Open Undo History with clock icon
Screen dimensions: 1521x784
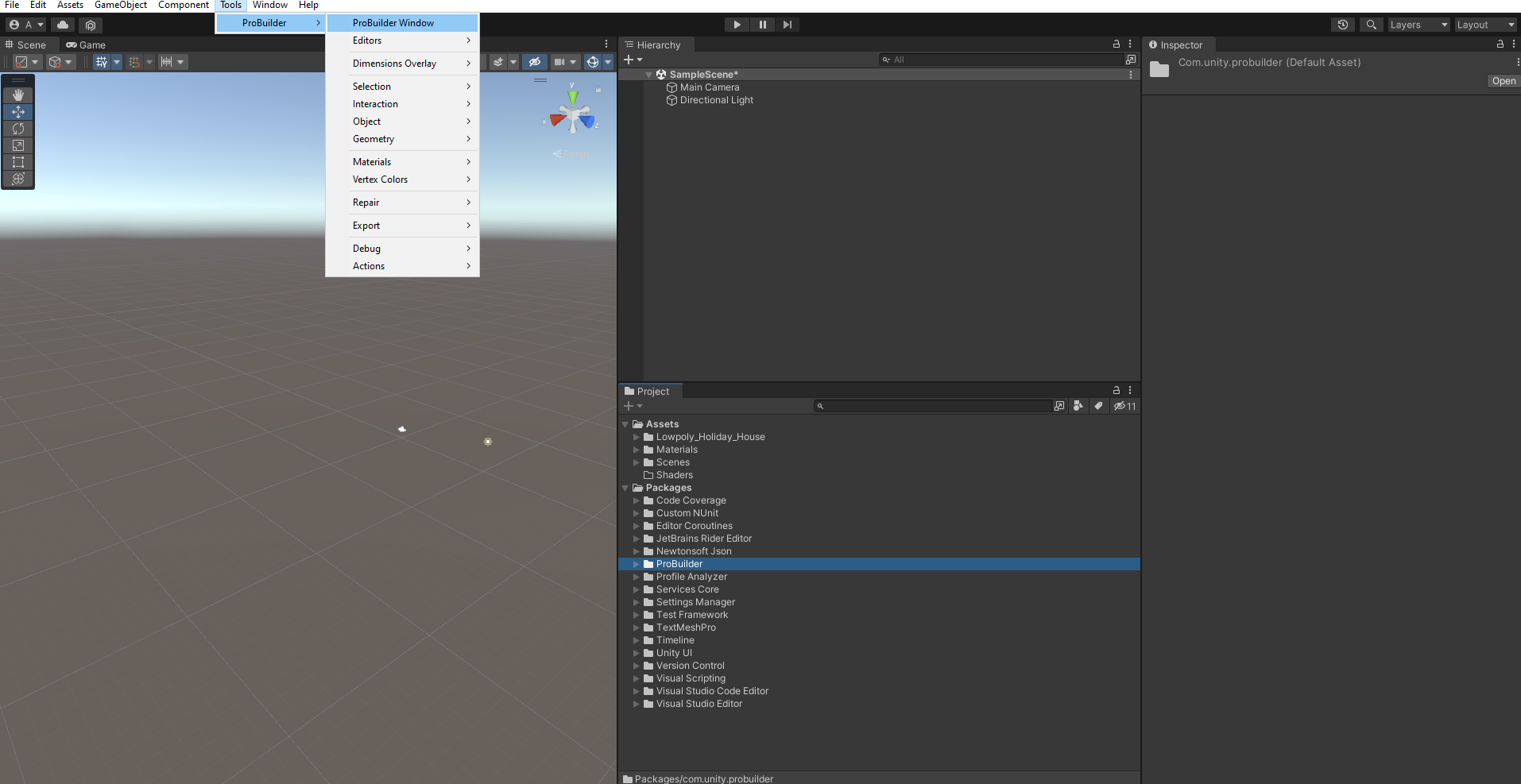(x=1343, y=25)
